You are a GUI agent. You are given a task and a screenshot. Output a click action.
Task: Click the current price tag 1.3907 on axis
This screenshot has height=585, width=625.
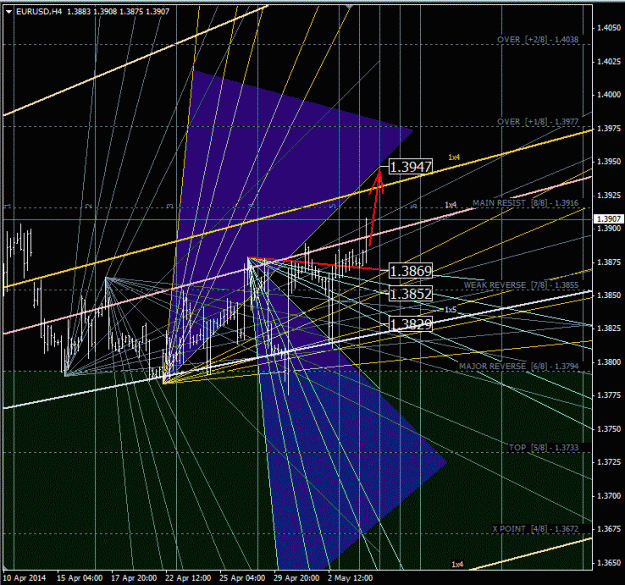(x=608, y=219)
